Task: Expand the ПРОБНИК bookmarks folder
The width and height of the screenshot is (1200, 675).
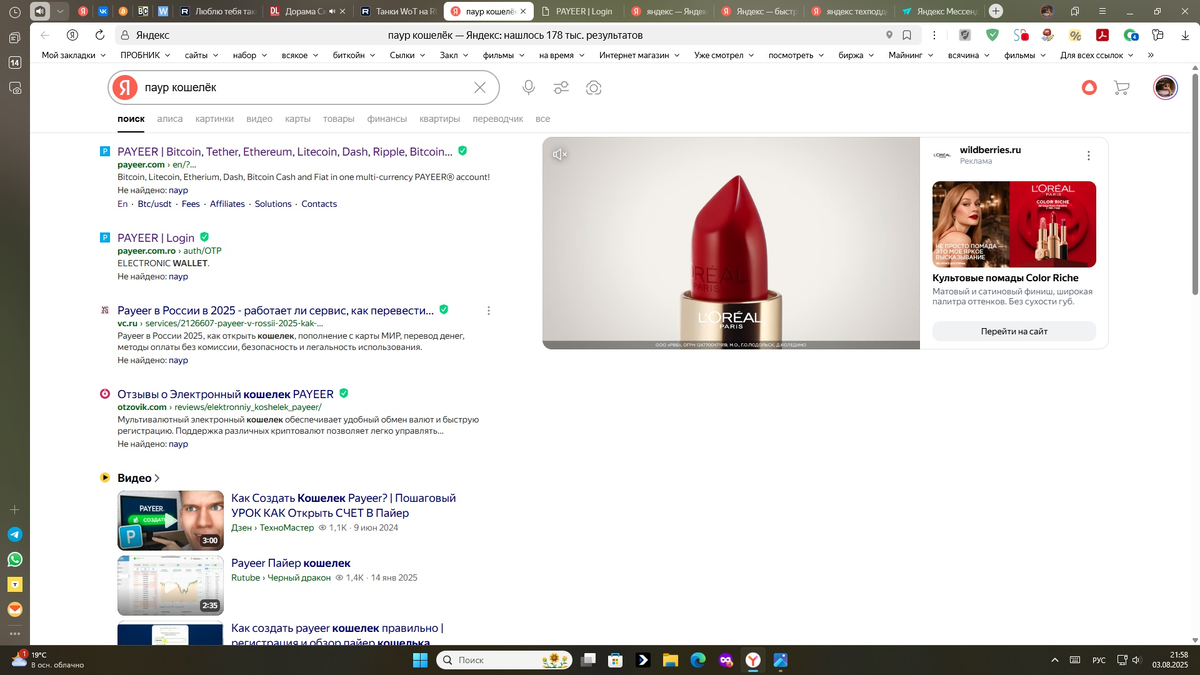Action: [146, 55]
